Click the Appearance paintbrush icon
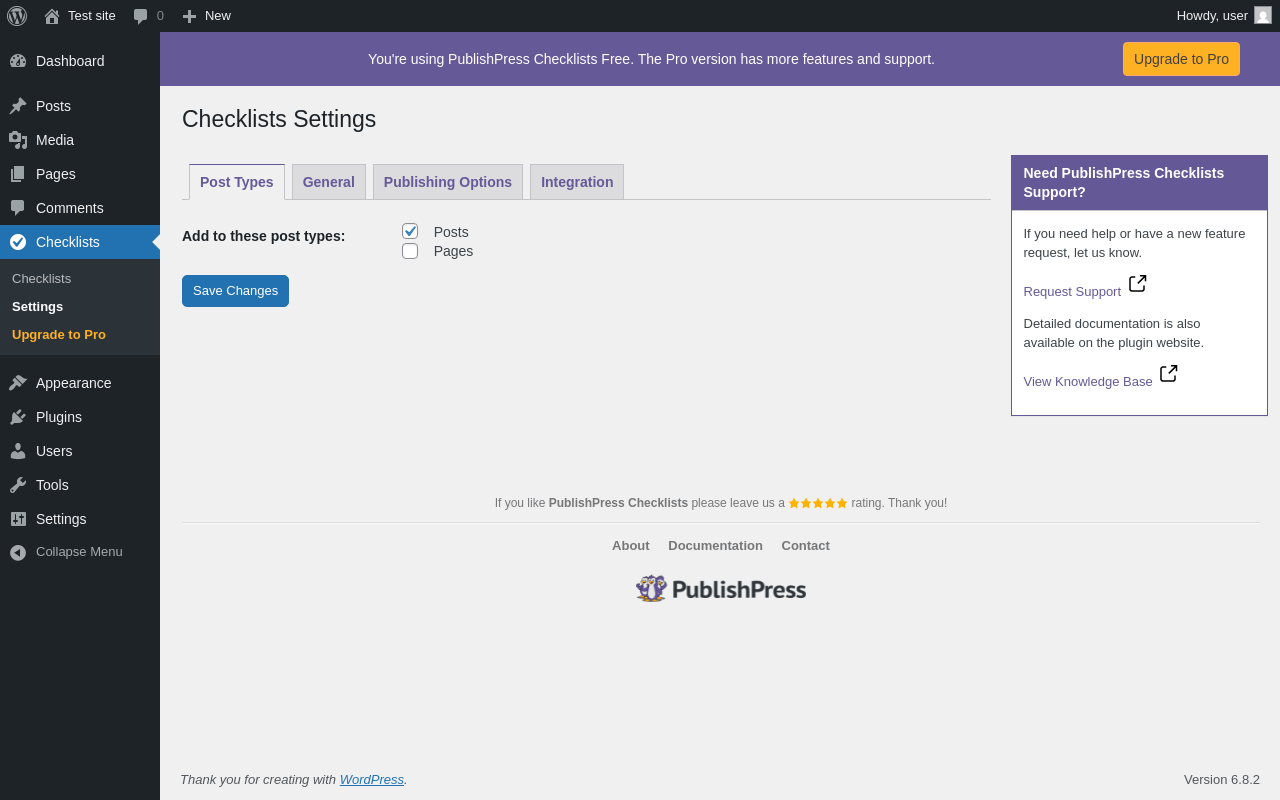Screen dimensions: 1280x800 pyautogui.click(x=18, y=383)
